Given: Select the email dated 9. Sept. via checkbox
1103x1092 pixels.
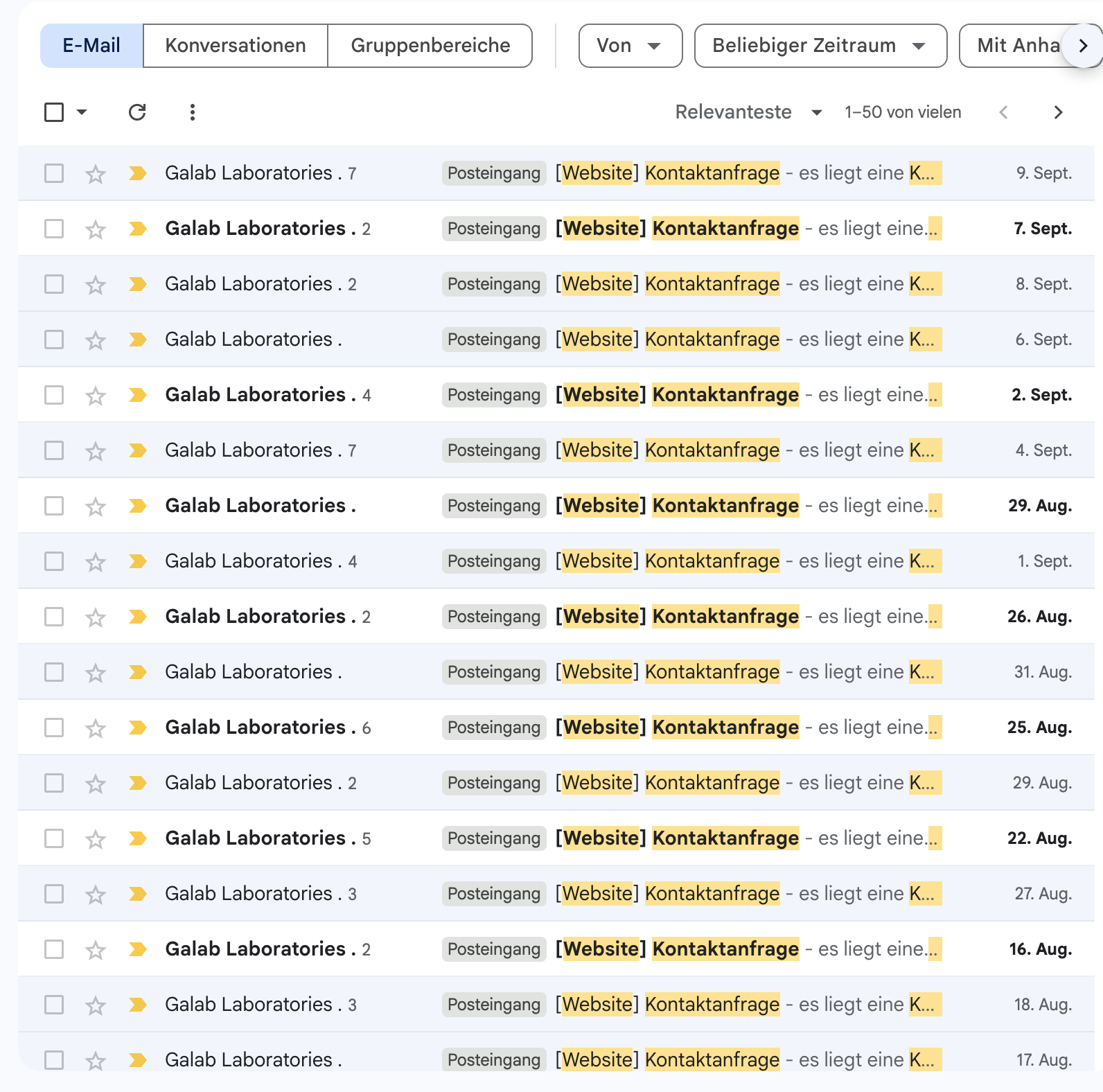Looking at the screenshot, I should pyautogui.click(x=54, y=173).
